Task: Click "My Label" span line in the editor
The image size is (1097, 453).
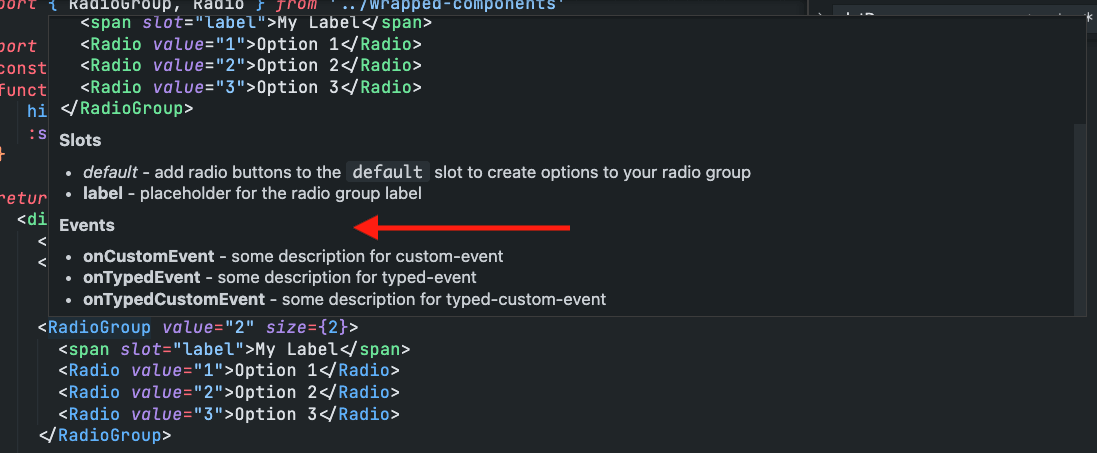Action: click(234, 349)
